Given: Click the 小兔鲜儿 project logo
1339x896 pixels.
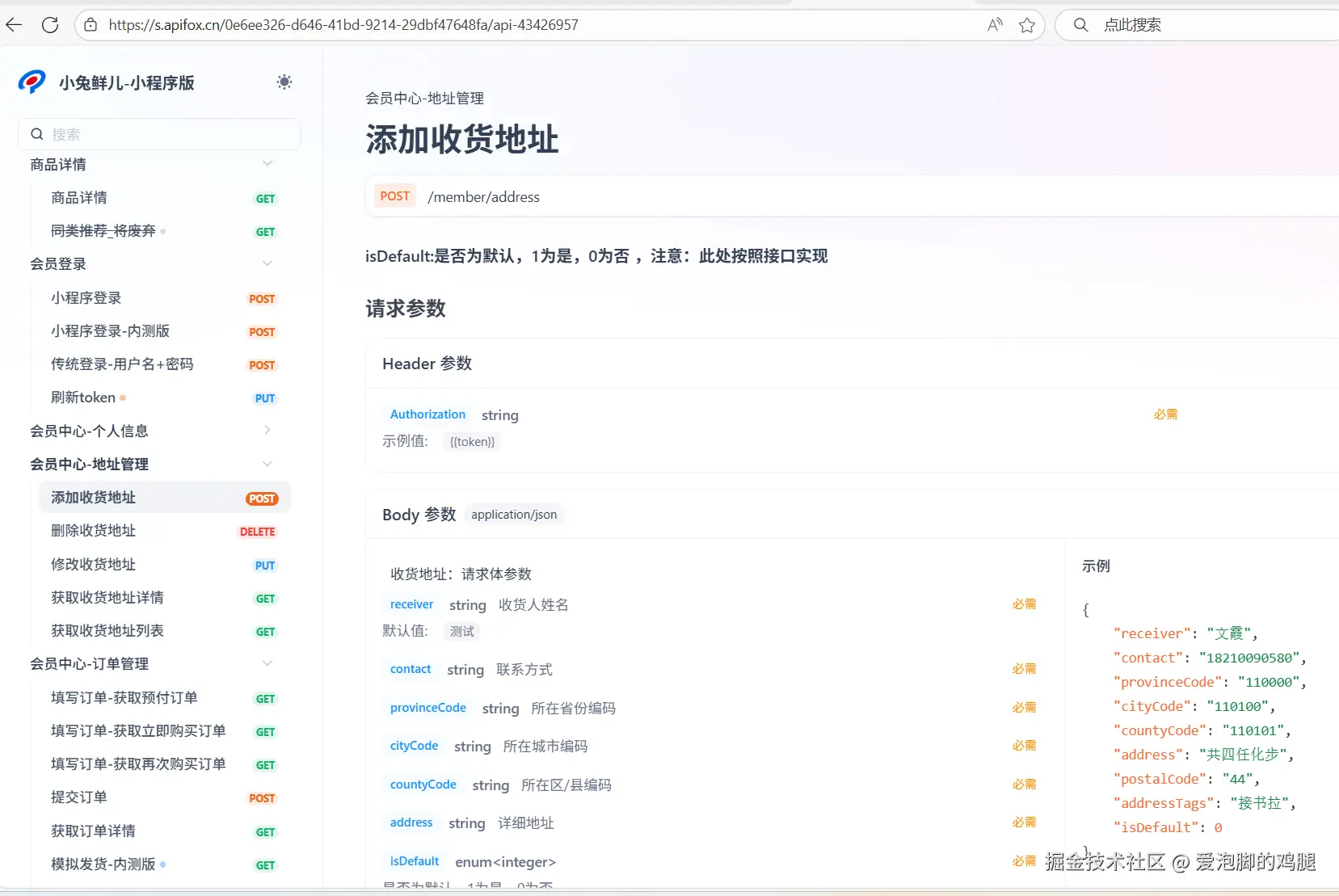Looking at the screenshot, I should click(32, 82).
